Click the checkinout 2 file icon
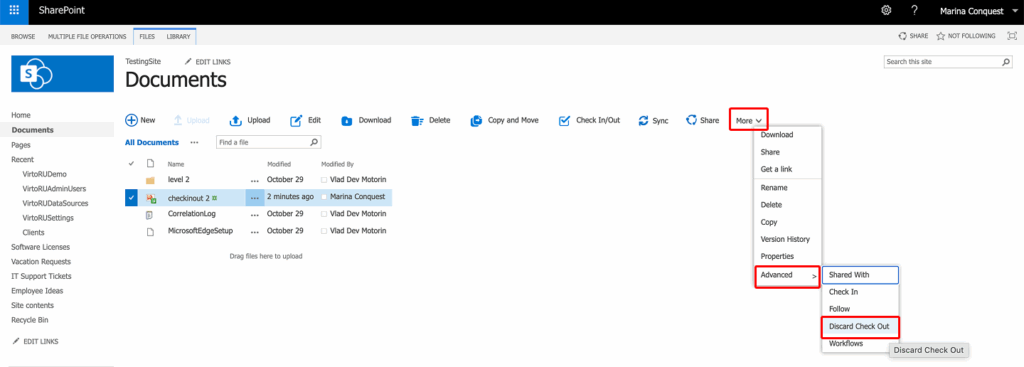The height and width of the screenshot is (367, 1024). click(x=150, y=198)
